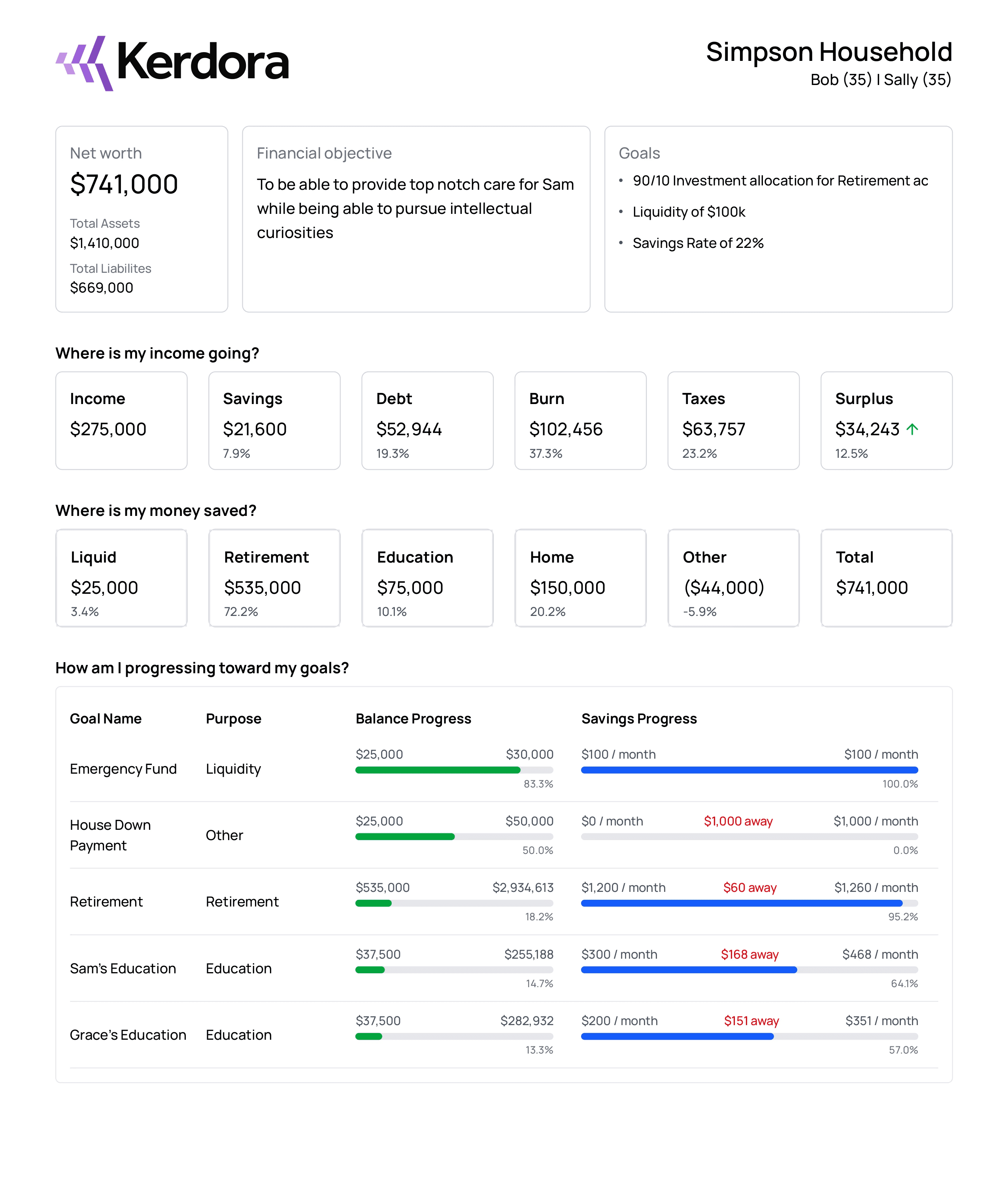Select the Income summary card

point(121,421)
